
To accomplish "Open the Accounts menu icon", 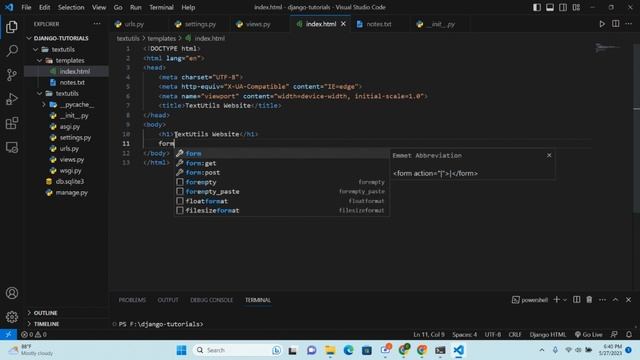I will pos(12,293).
